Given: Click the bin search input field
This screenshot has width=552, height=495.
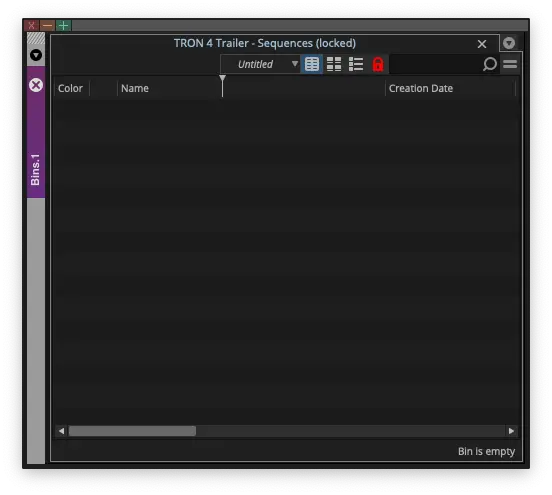Looking at the screenshot, I should pos(435,64).
